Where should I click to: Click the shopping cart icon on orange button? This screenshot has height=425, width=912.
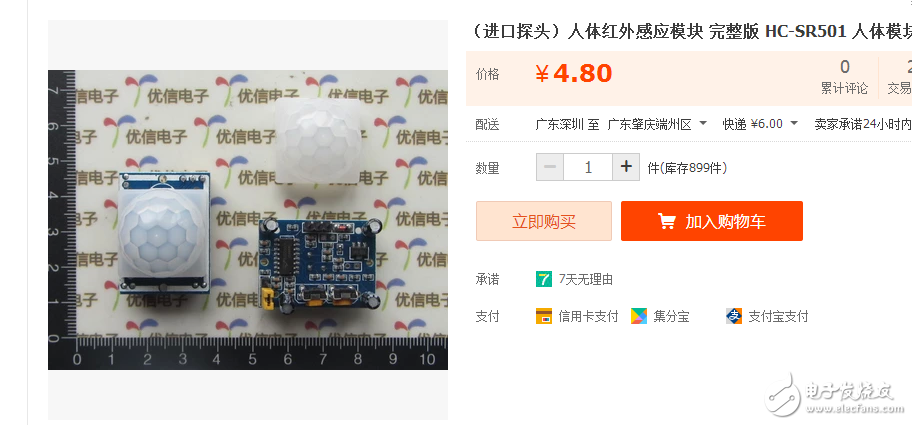(x=667, y=222)
